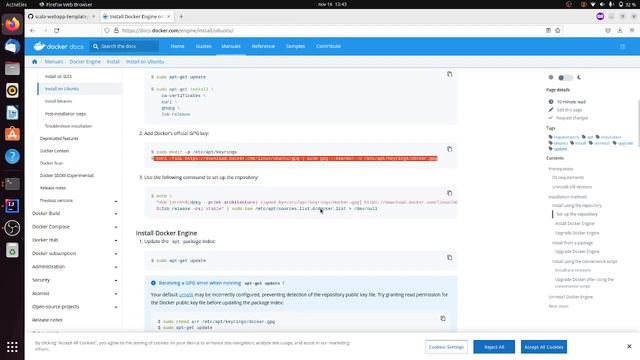Open LibreOffice Writer from the dock
This screenshot has width=640, height=360.
(x=12, y=112)
